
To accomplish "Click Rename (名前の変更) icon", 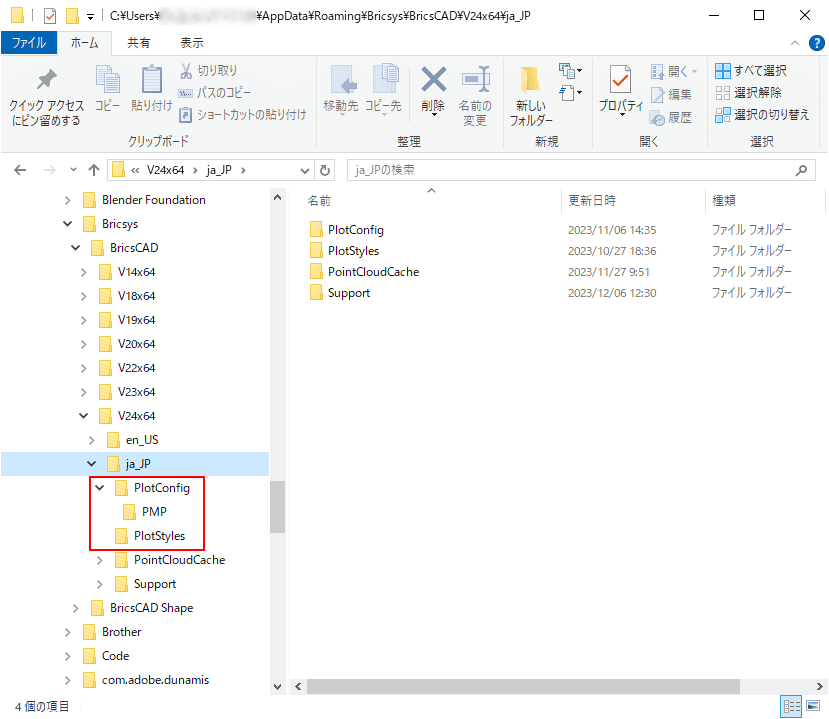I will coord(475,80).
